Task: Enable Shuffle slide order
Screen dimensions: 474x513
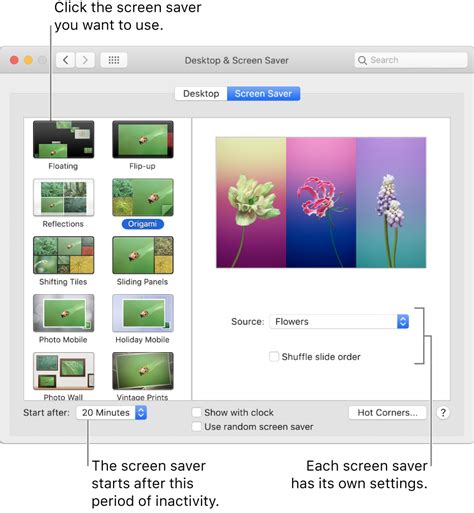Action: click(x=274, y=356)
